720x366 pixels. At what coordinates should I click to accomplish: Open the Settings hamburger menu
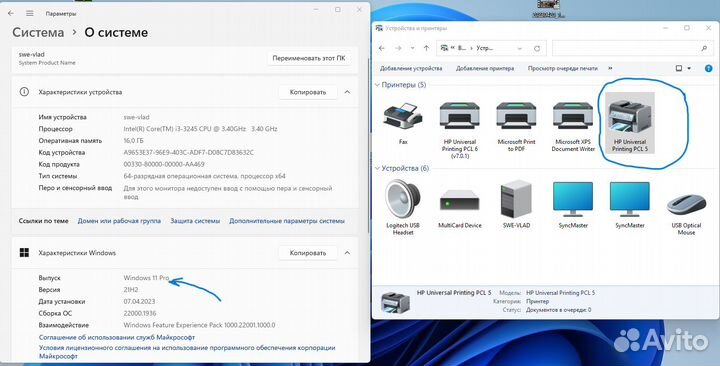(x=29, y=14)
